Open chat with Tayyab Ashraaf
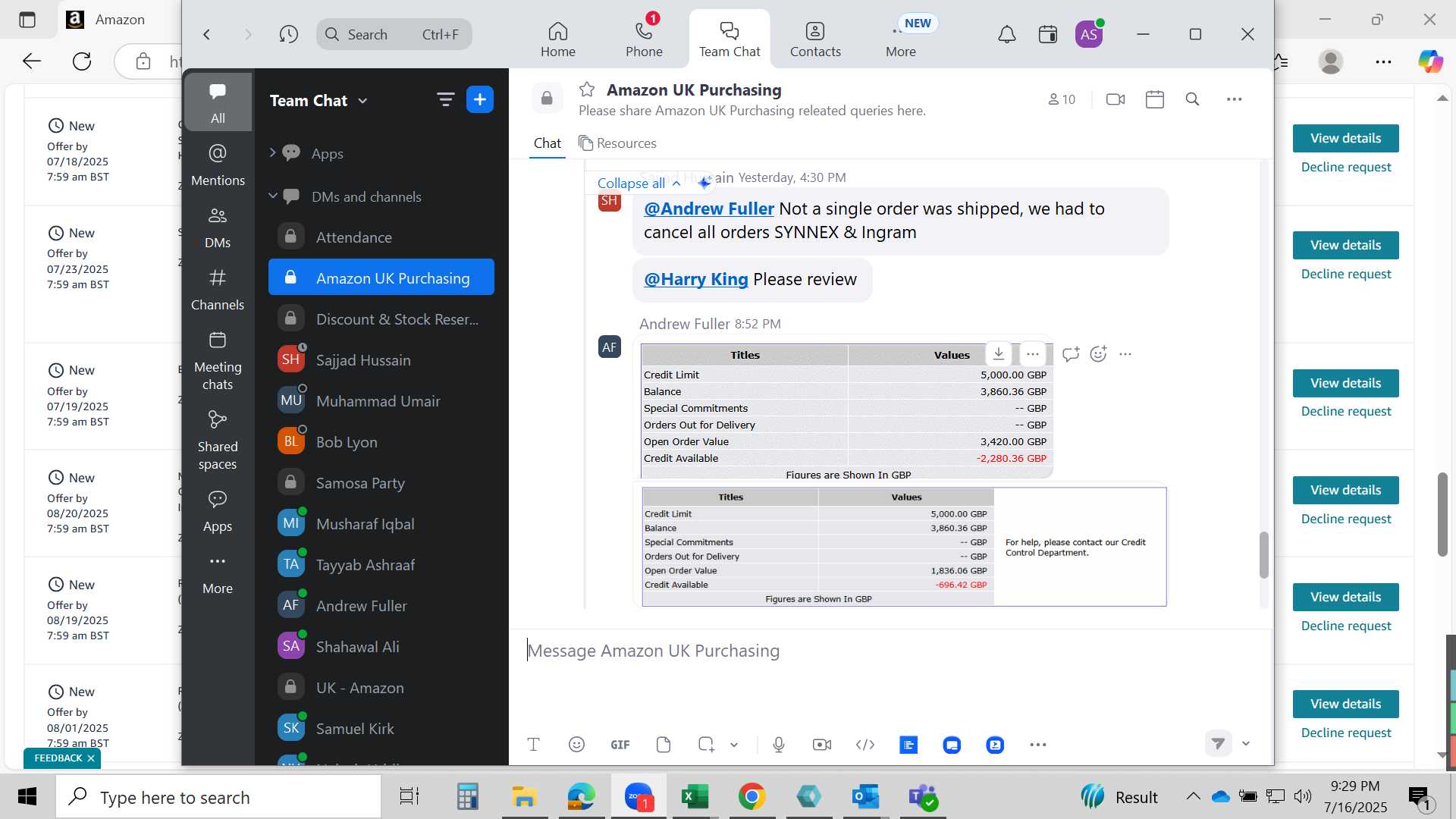Viewport: 1456px width, 819px height. tap(381, 564)
